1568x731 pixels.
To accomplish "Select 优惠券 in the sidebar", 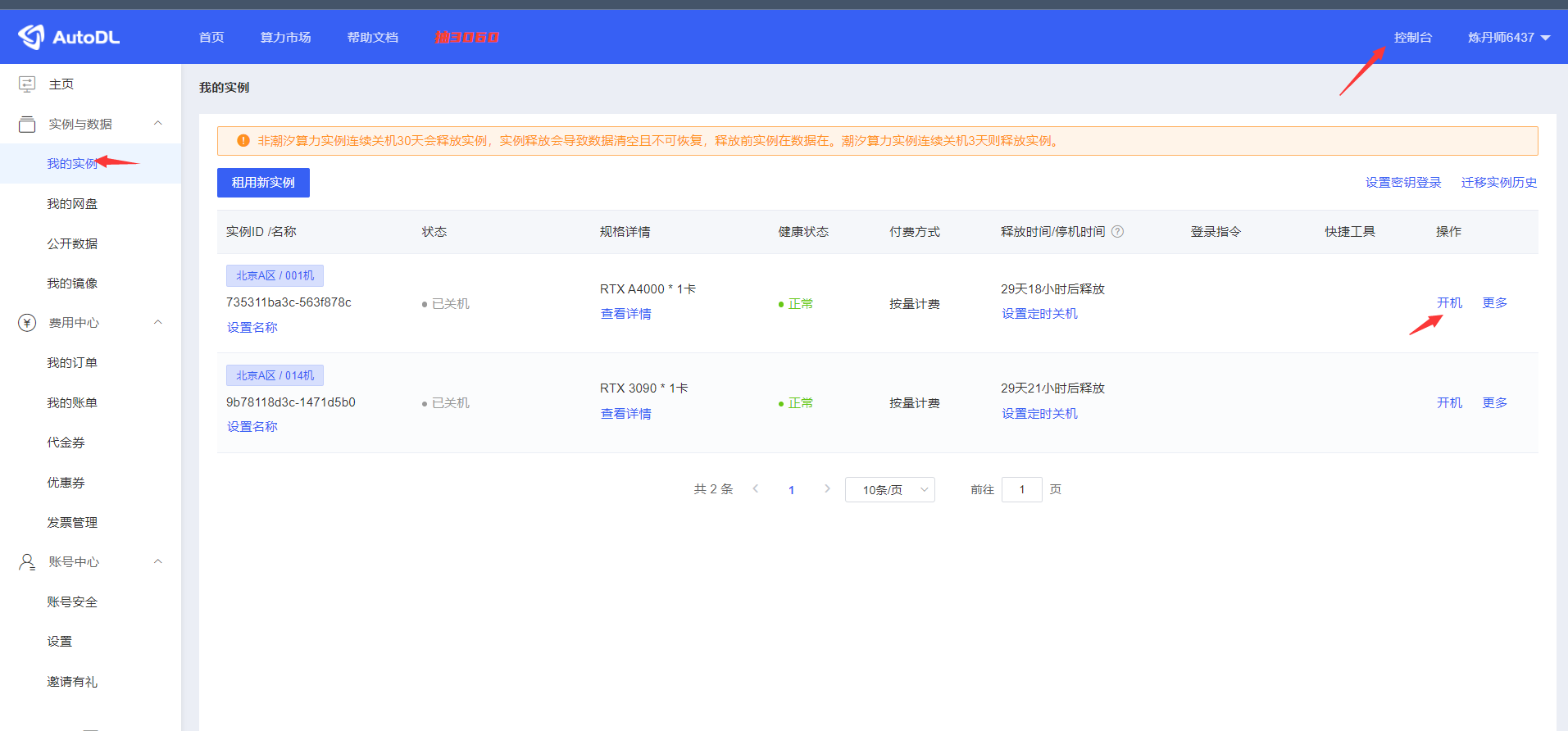I will 66,483.
